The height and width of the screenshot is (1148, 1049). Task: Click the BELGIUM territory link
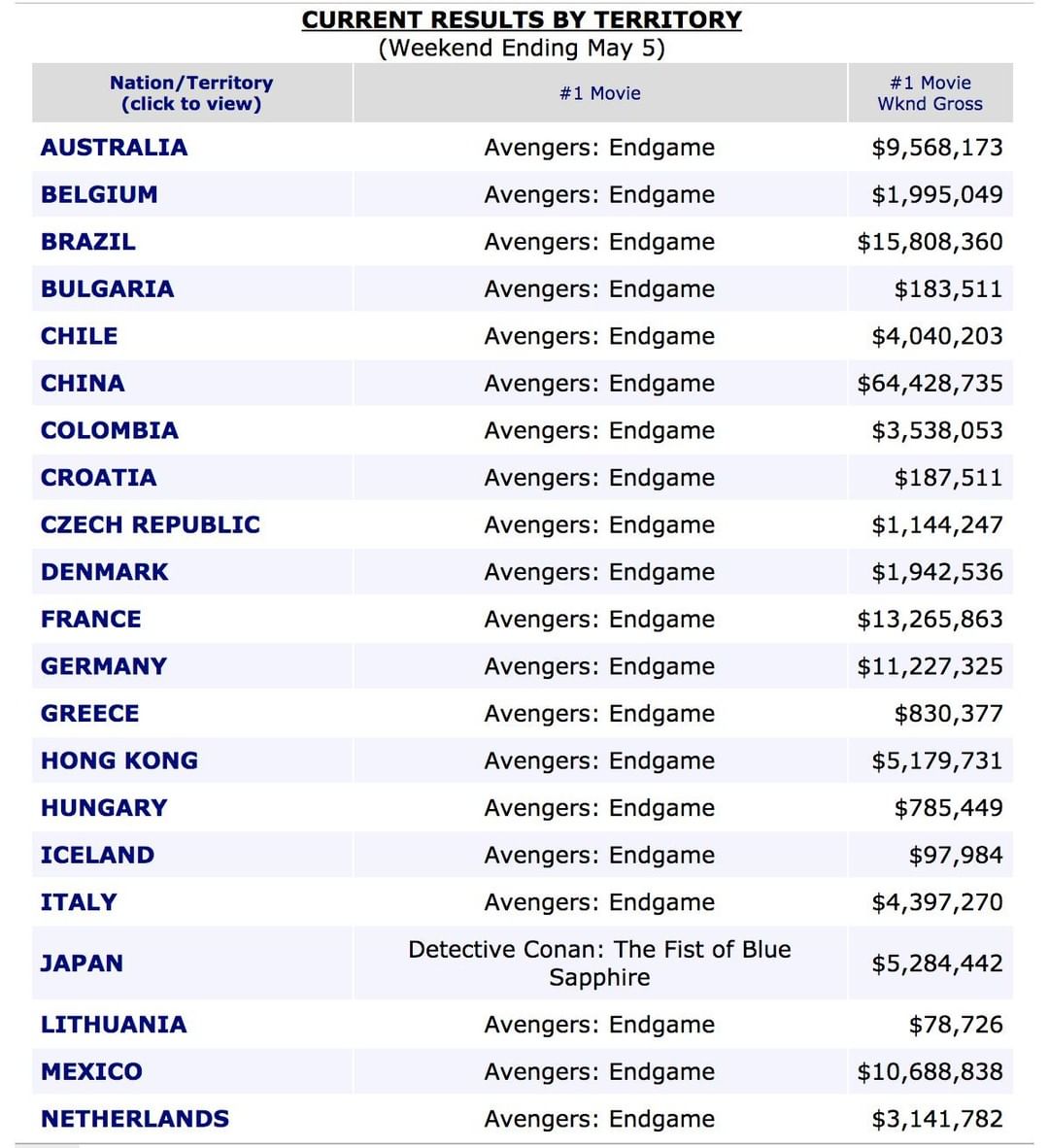point(99,194)
